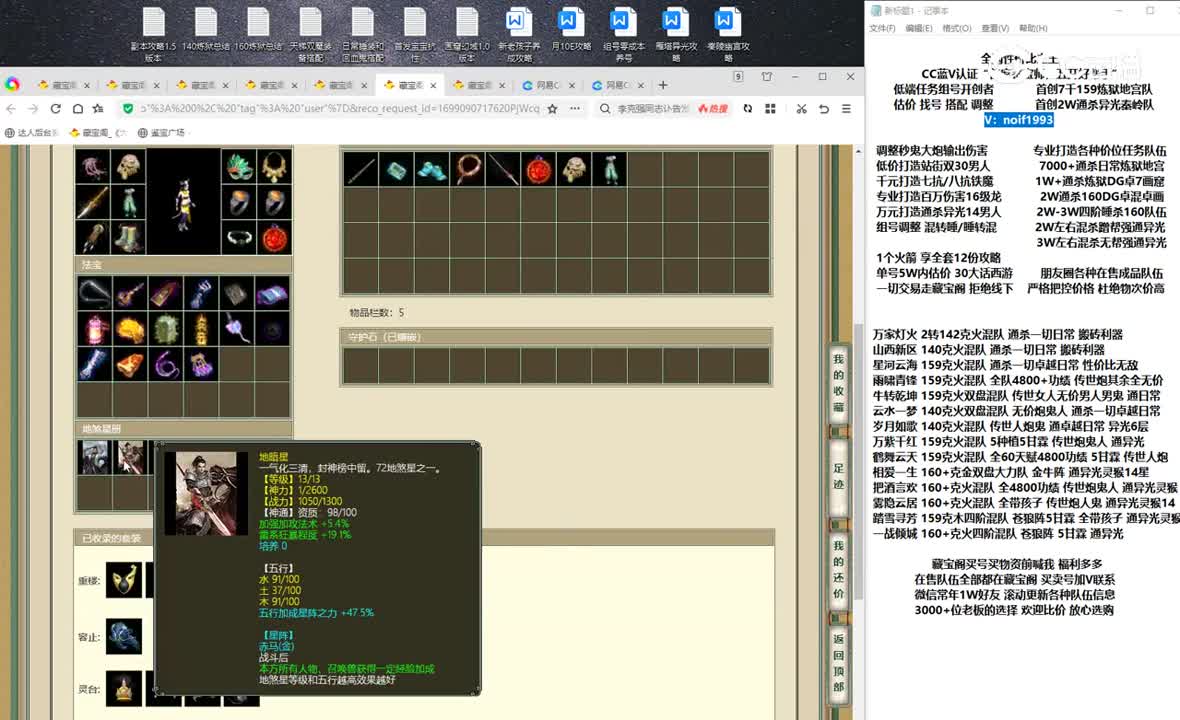This screenshot has width=1180, height=720.
Task: Open desktop file 140炼狱总结
Action: (x=205, y=30)
